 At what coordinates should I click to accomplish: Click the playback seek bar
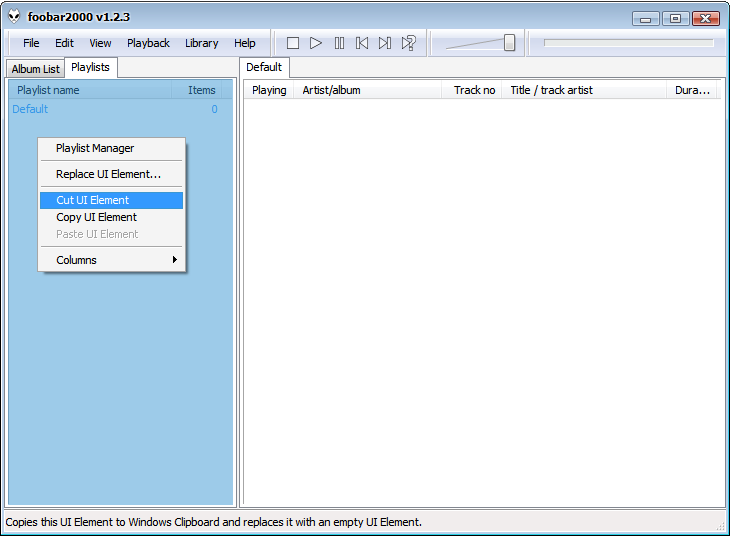[629, 43]
